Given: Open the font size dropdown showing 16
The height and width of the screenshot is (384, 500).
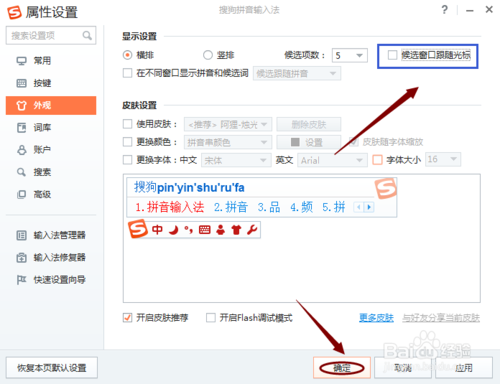Looking at the screenshot, I should 443,159.
